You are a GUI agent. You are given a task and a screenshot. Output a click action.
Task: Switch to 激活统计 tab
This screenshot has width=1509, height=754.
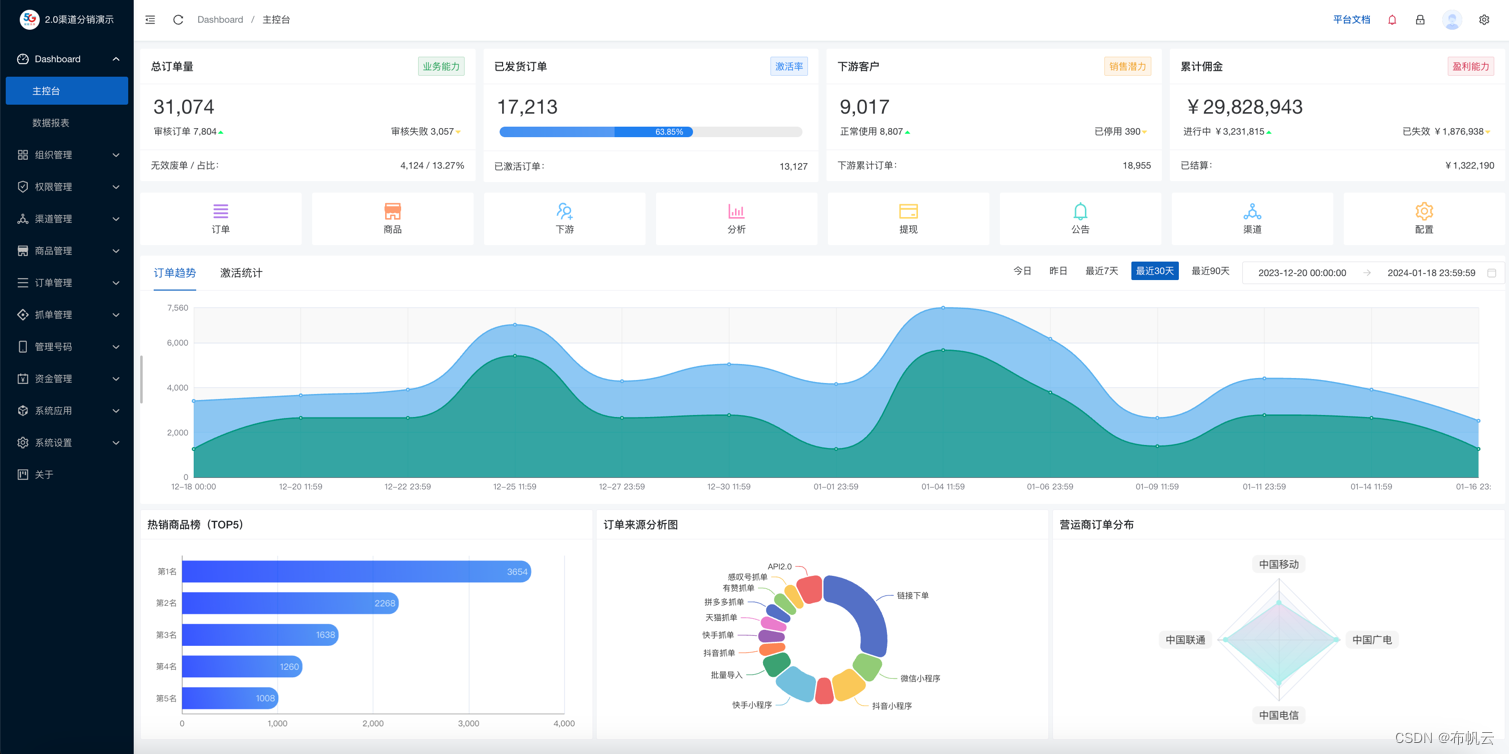241,273
